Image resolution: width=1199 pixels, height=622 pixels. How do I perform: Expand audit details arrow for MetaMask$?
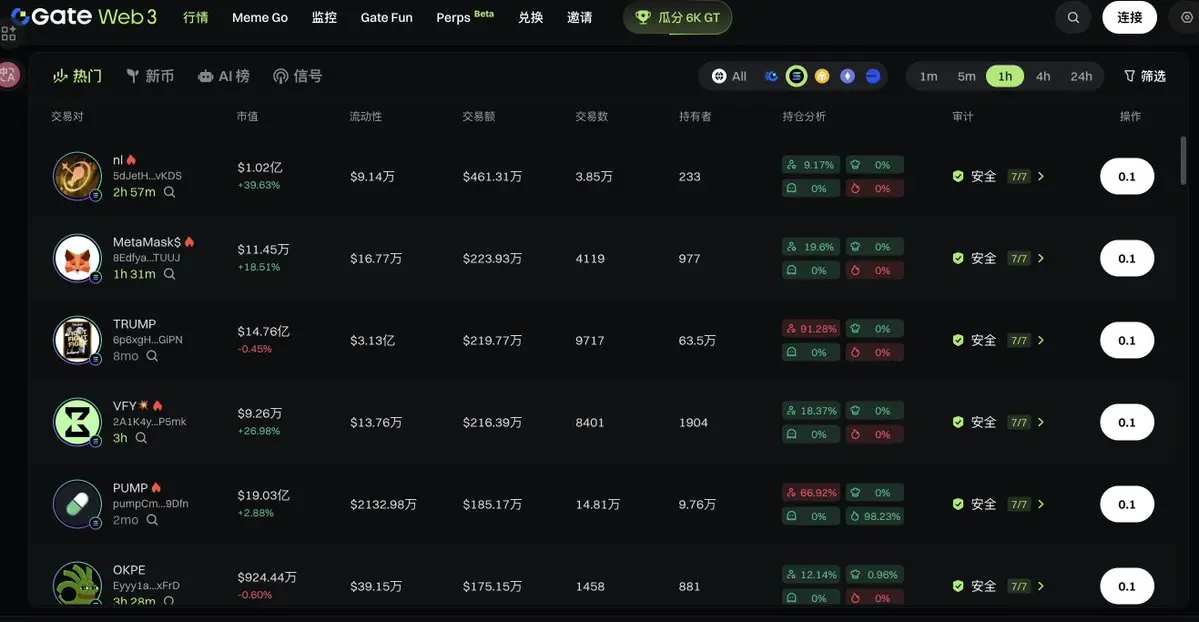1041,258
